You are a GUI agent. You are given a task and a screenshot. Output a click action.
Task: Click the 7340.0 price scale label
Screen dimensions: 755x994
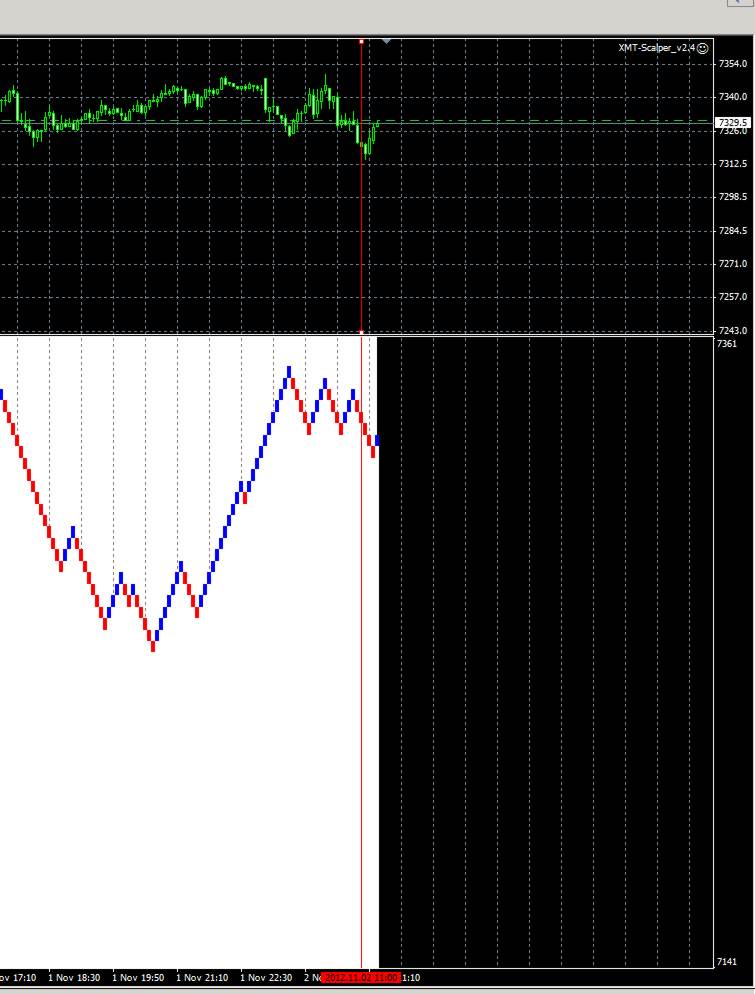[733, 97]
